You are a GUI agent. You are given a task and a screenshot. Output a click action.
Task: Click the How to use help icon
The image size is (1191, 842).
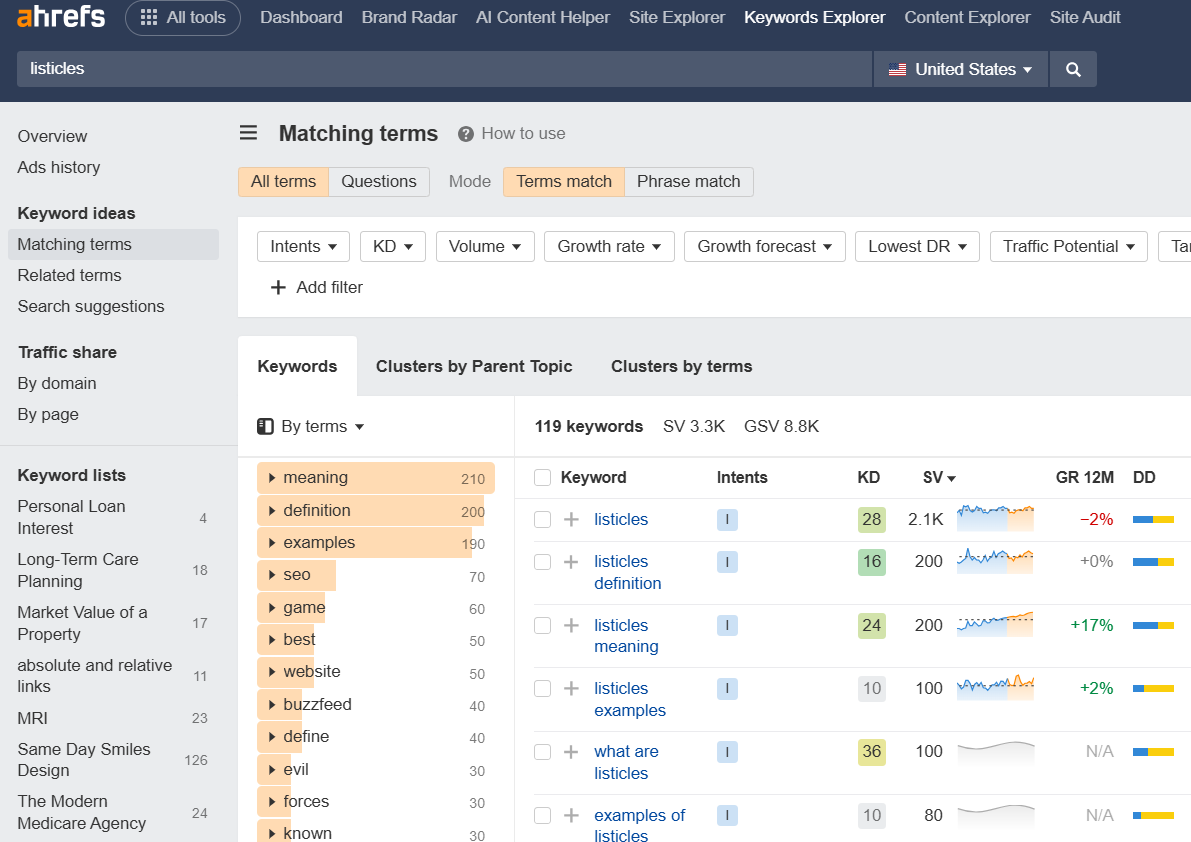tap(466, 134)
